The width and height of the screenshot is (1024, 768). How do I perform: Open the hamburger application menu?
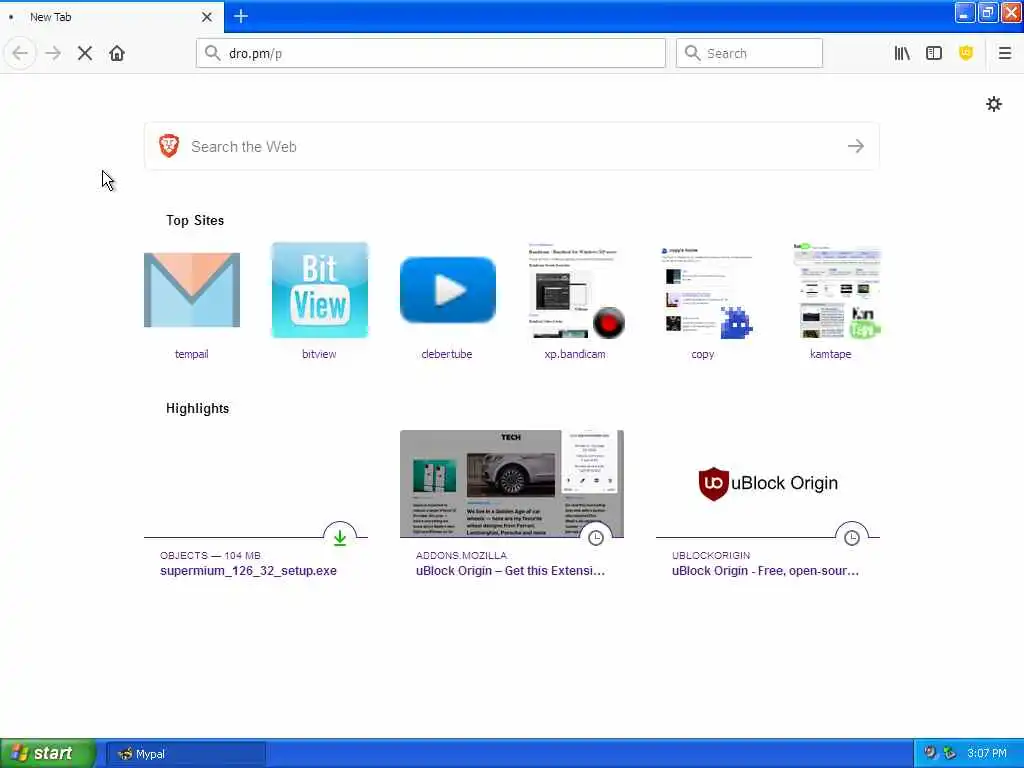1004,53
